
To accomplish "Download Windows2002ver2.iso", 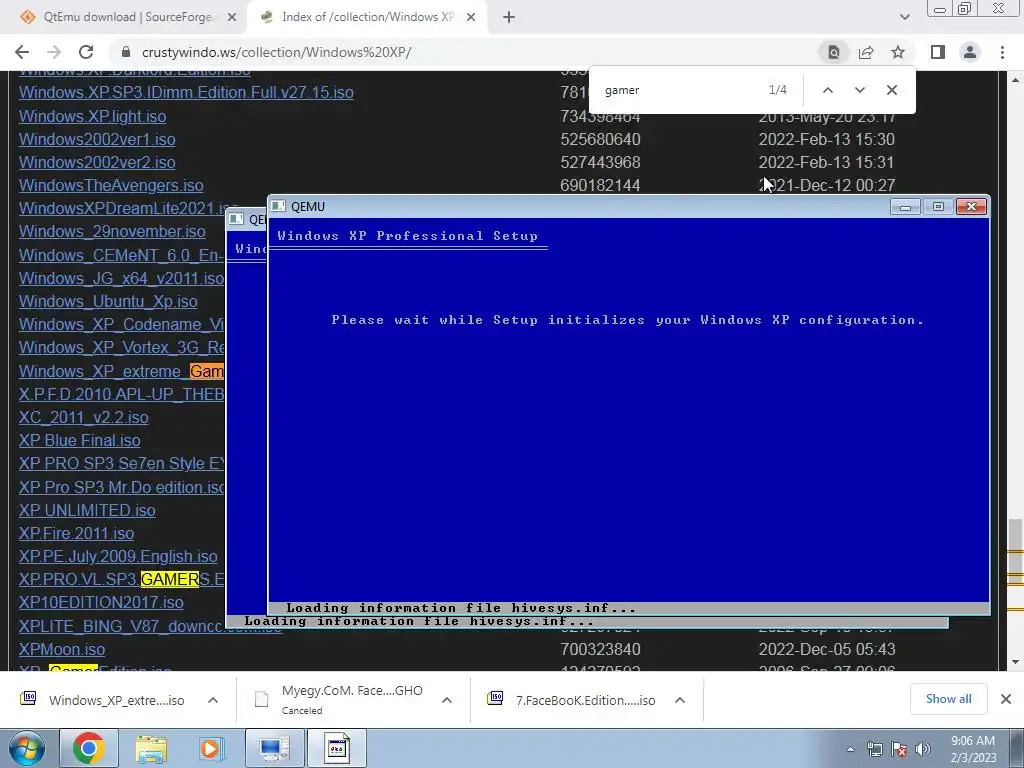I will coord(97,162).
